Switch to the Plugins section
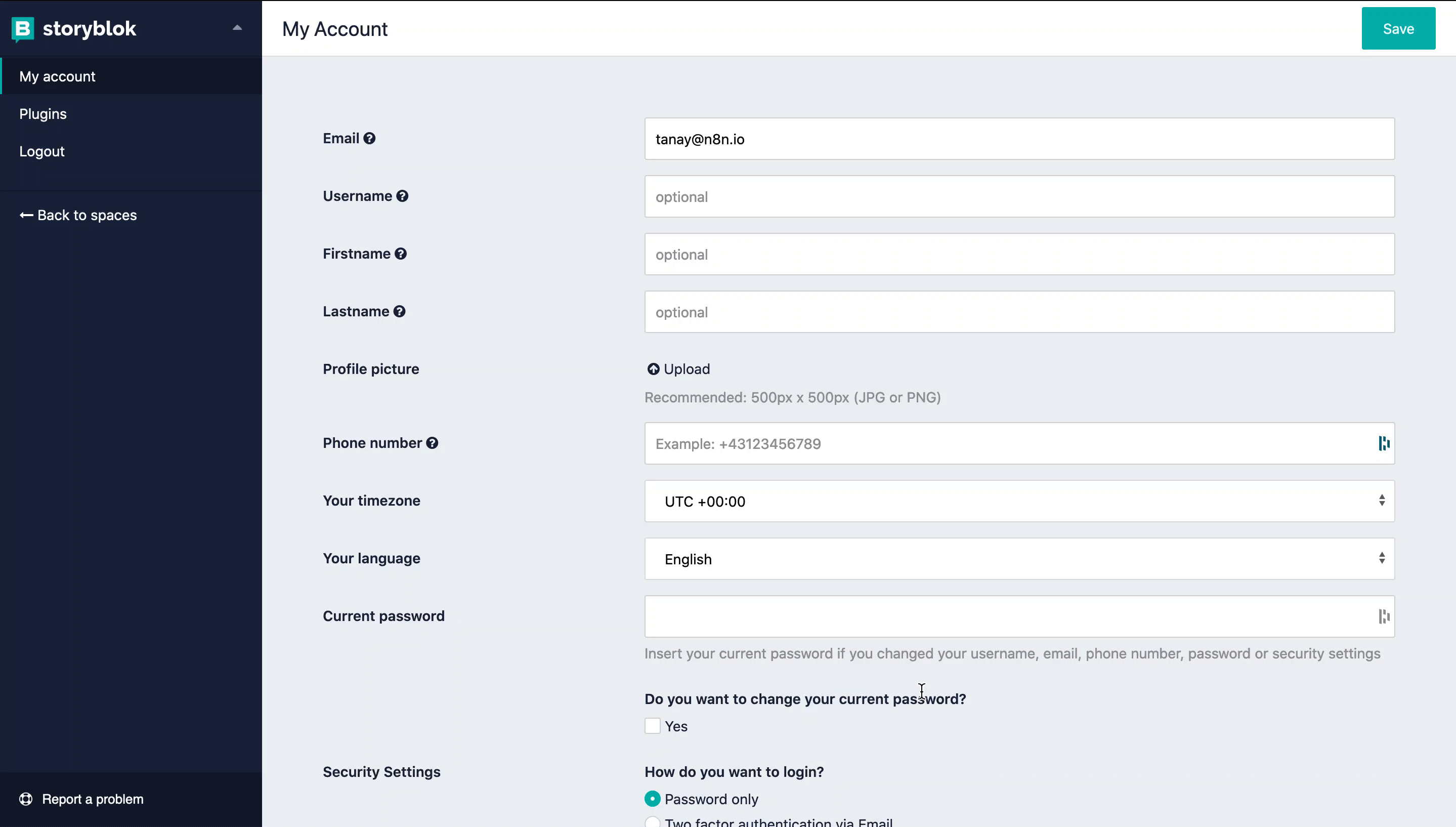 click(x=43, y=113)
